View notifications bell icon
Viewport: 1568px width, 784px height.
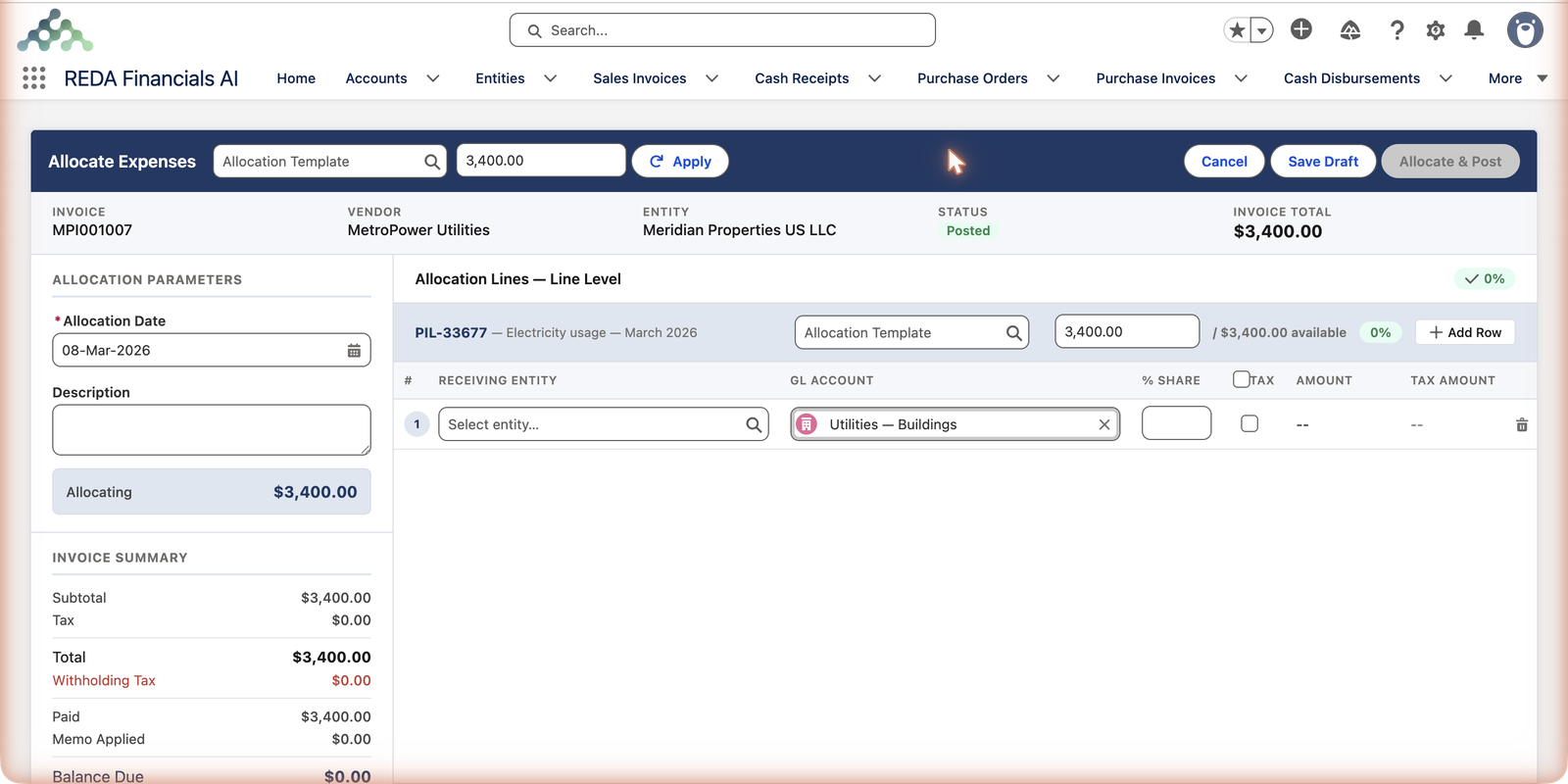click(1474, 30)
